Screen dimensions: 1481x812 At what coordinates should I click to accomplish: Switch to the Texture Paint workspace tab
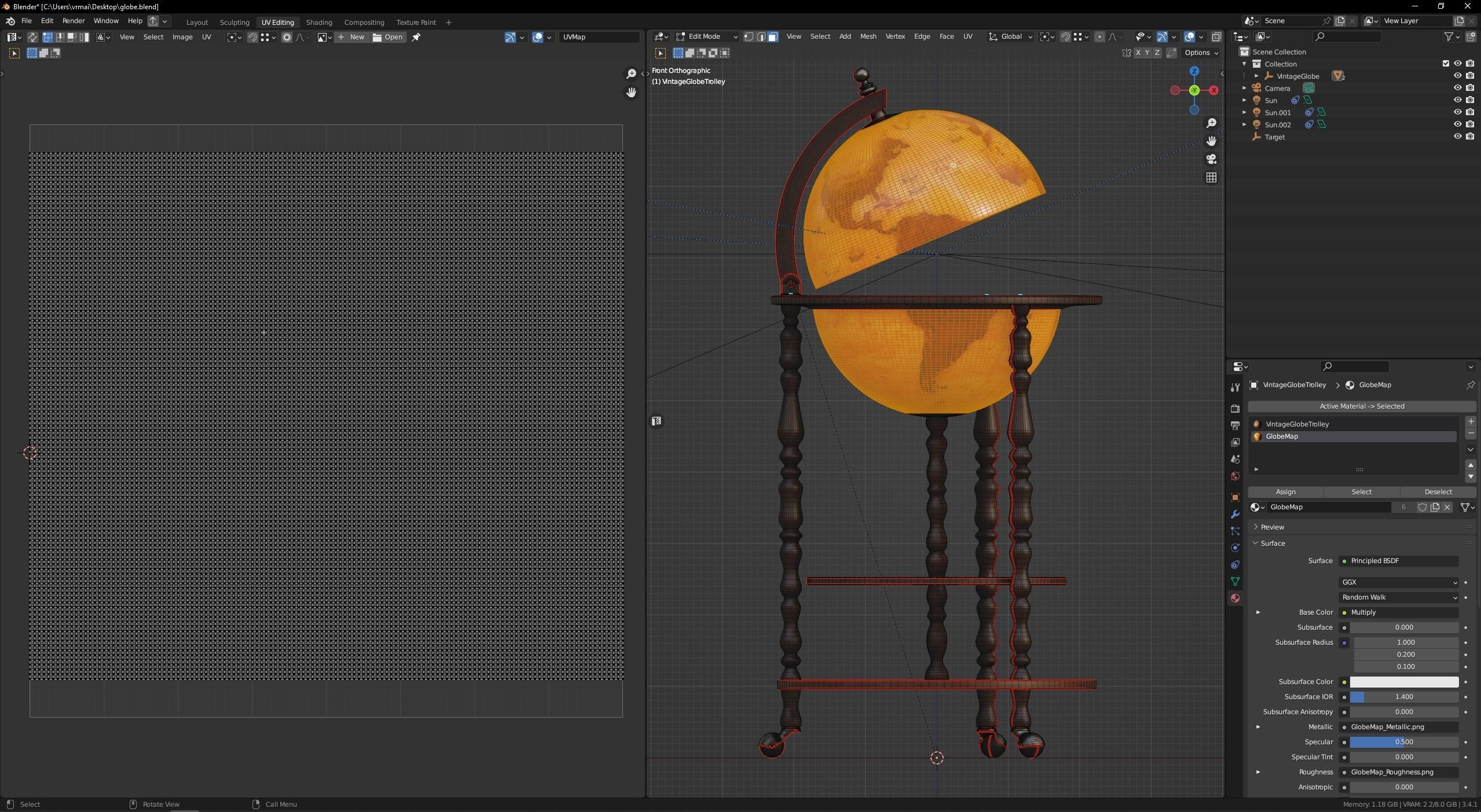click(x=416, y=22)
